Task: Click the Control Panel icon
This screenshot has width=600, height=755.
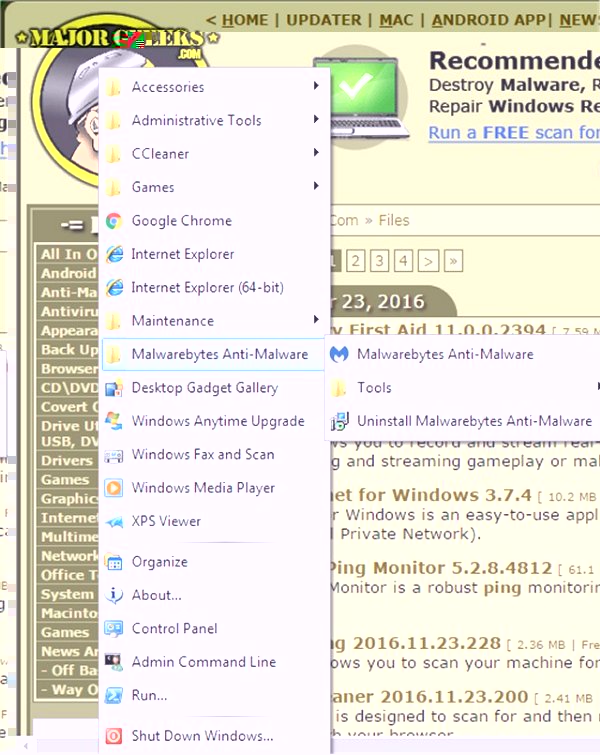Action: point(114,629)
